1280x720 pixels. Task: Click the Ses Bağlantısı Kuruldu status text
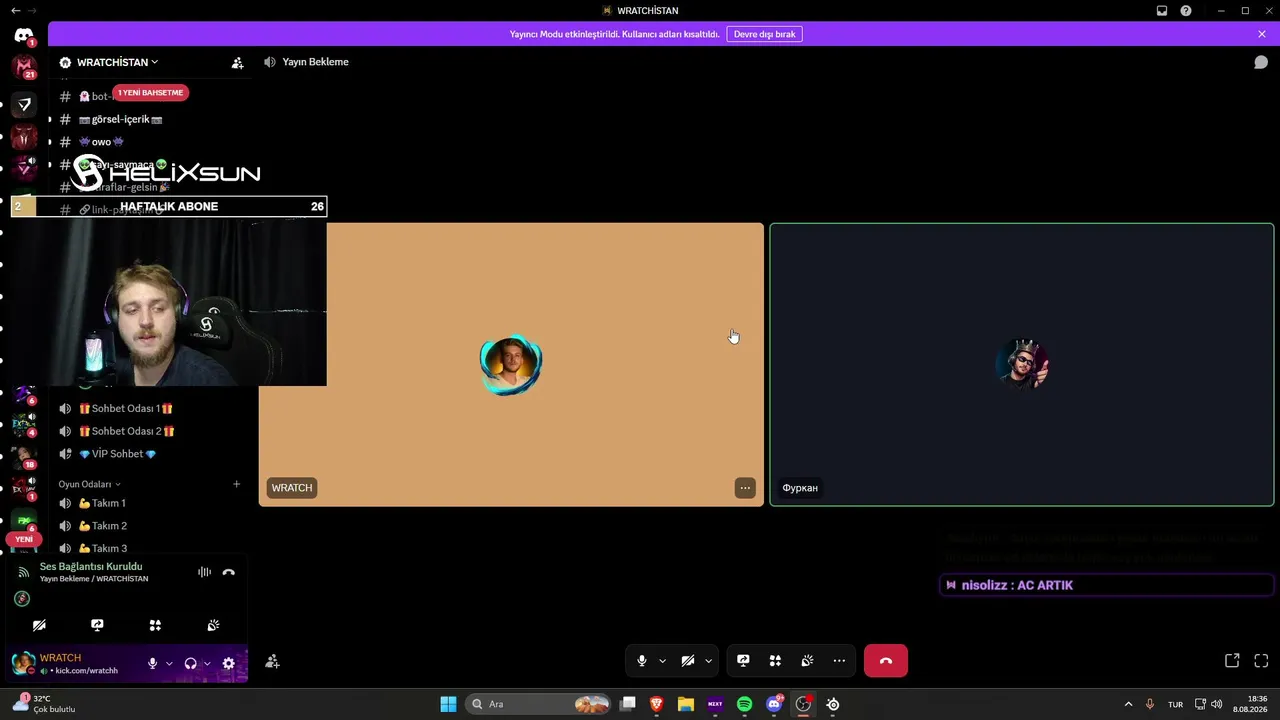91,566
